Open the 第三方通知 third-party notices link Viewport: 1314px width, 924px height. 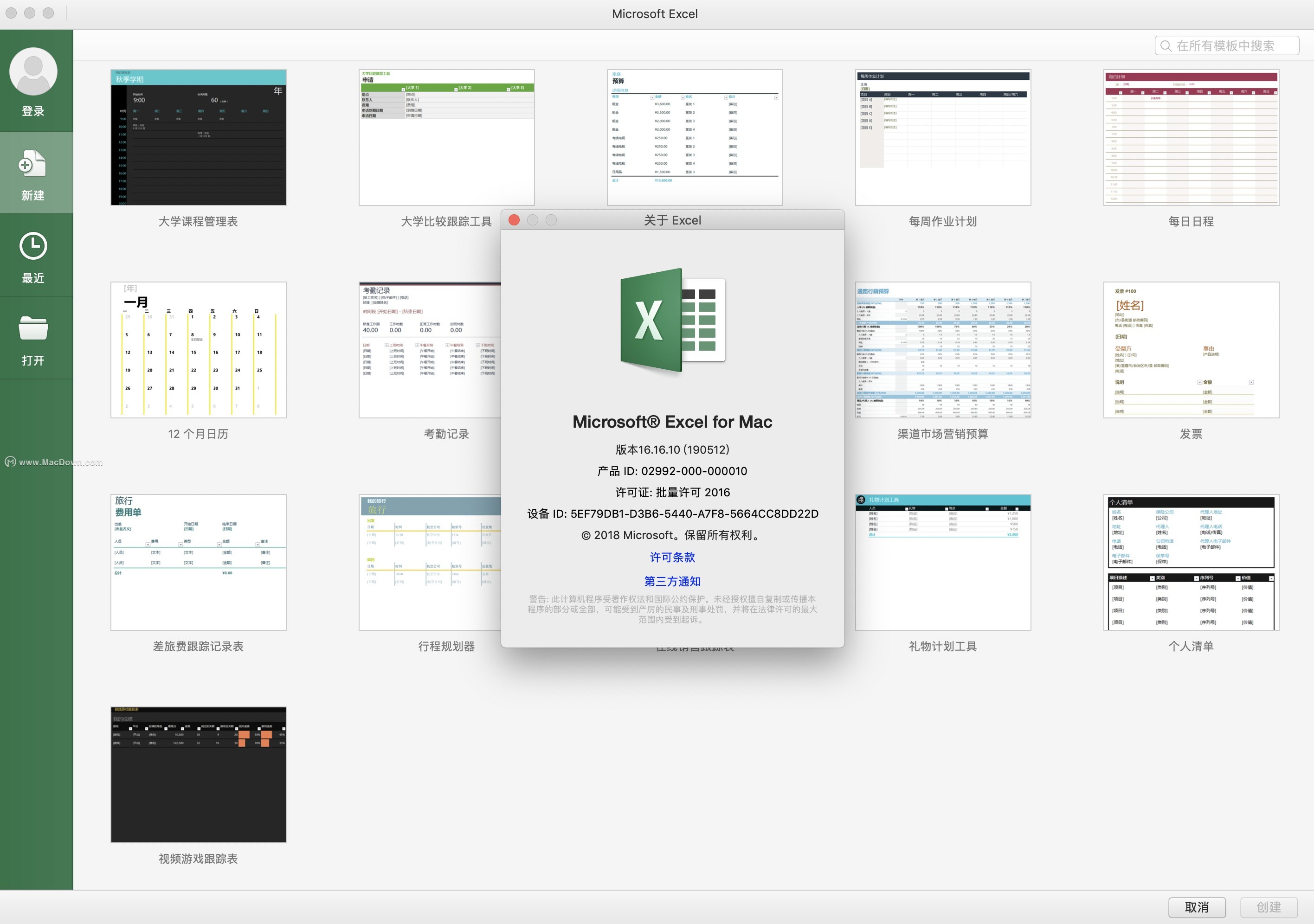click(672, 581)
